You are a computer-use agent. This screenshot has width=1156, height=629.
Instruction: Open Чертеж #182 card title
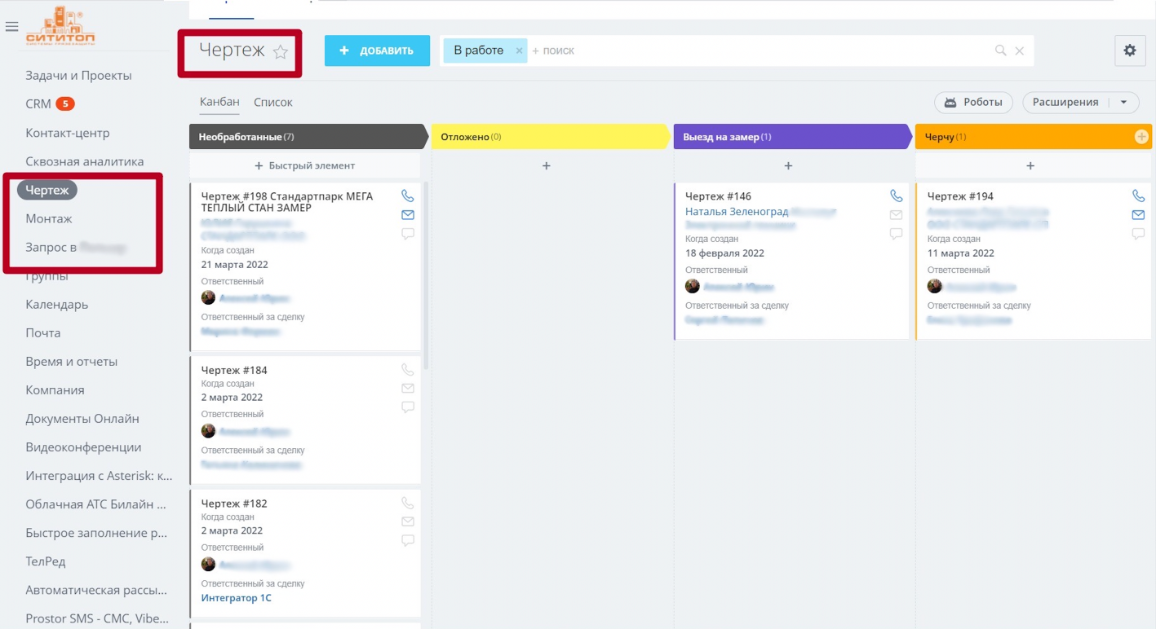[234, 504]
